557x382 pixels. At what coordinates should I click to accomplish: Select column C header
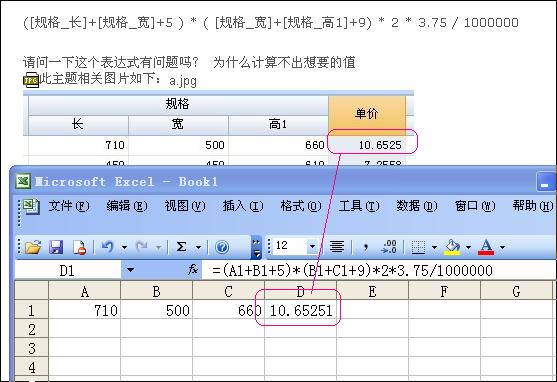228,291
